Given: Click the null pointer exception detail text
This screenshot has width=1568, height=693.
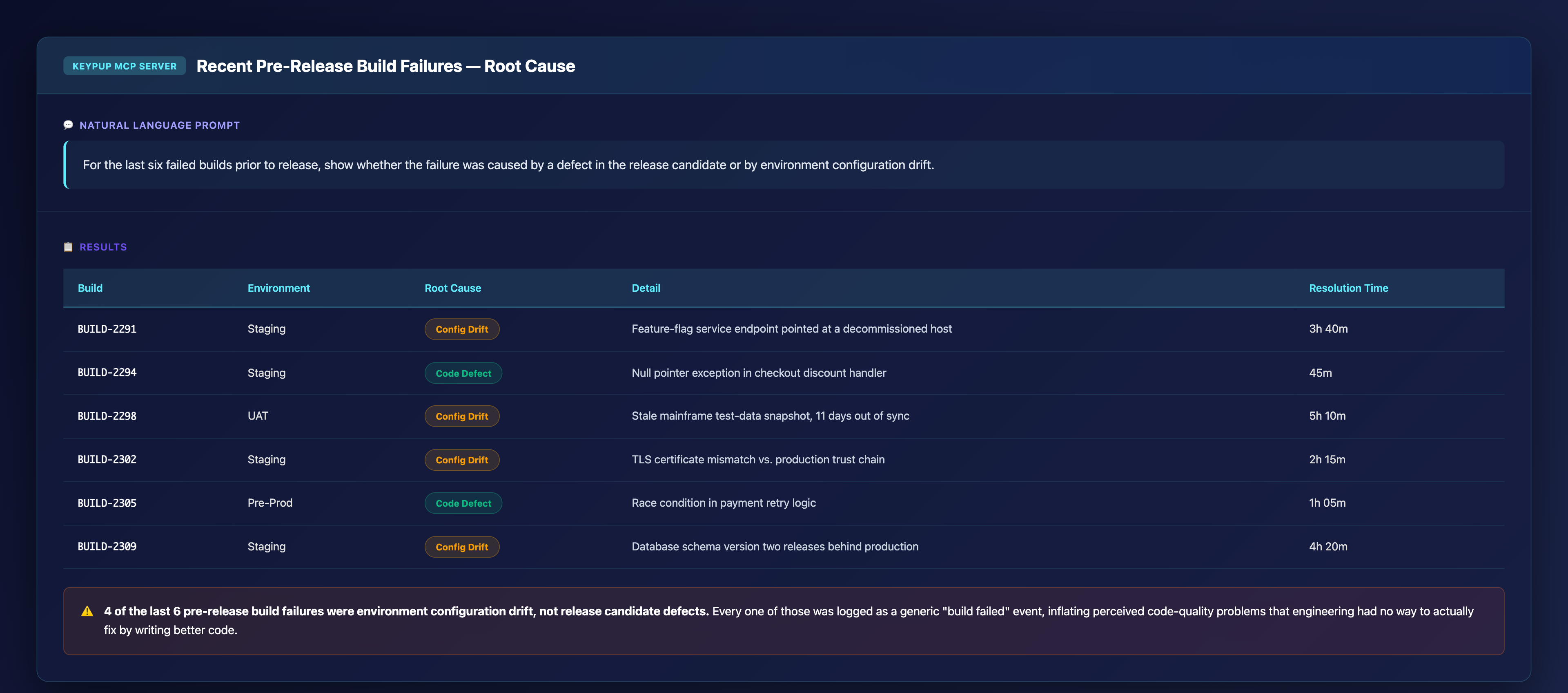Looking at the screenshot, I should point(758,373).
